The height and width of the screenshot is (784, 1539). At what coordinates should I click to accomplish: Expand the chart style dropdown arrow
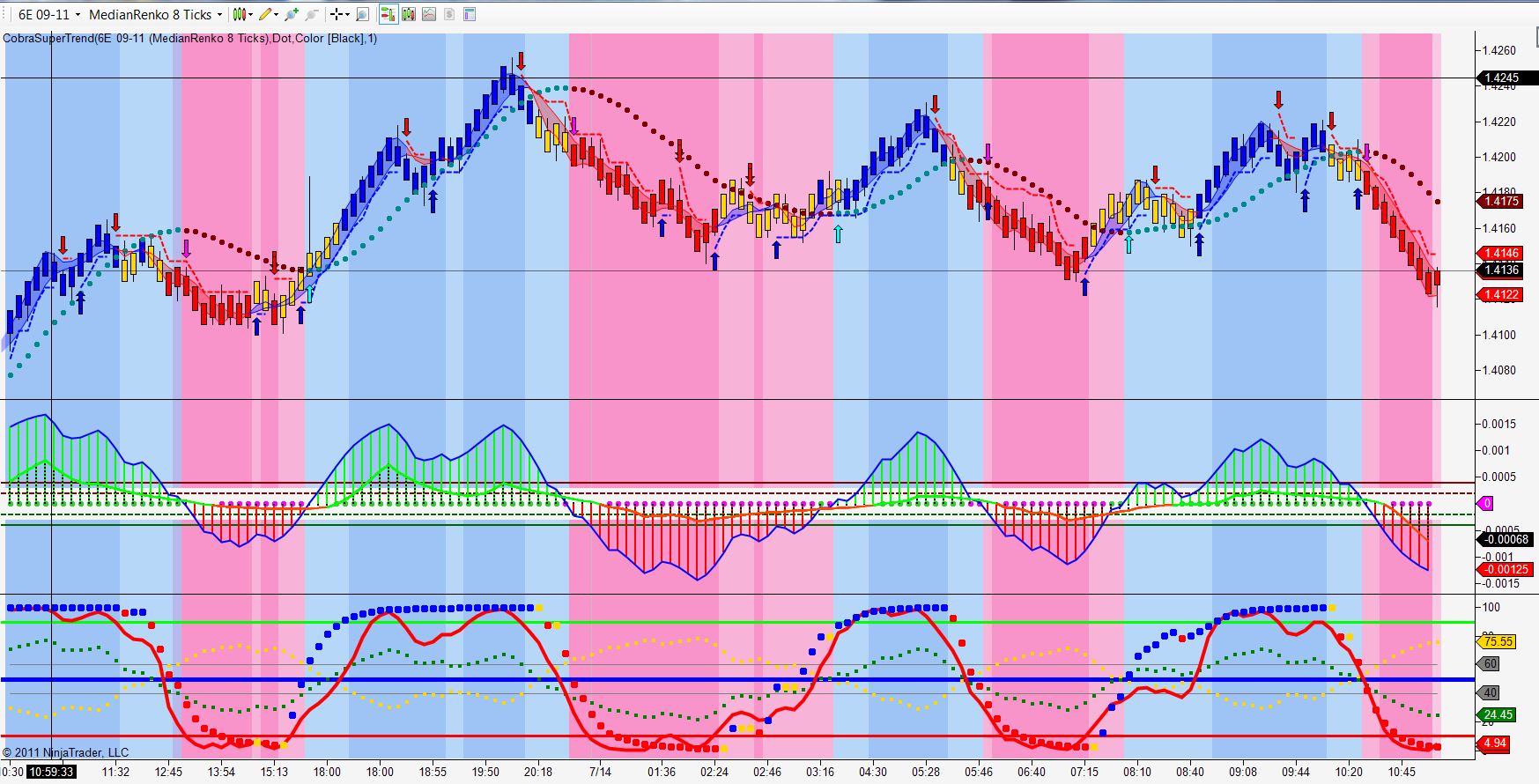pyautogui.click(x=250, y=14)
